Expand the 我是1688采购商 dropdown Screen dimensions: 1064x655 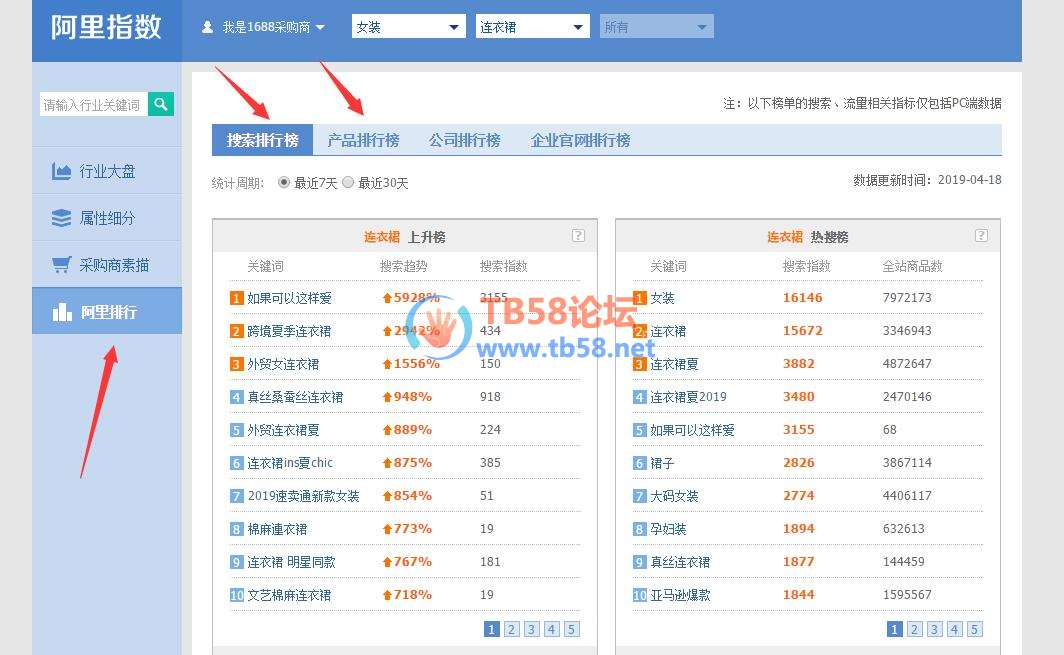(273, 27)
